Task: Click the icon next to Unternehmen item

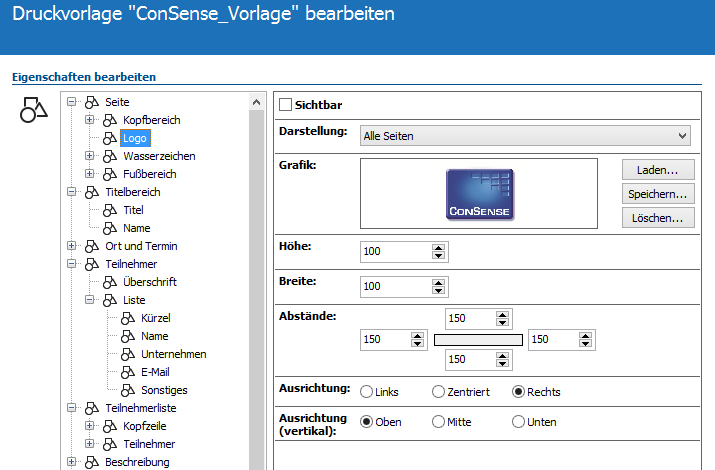Action: coord(128,354)
